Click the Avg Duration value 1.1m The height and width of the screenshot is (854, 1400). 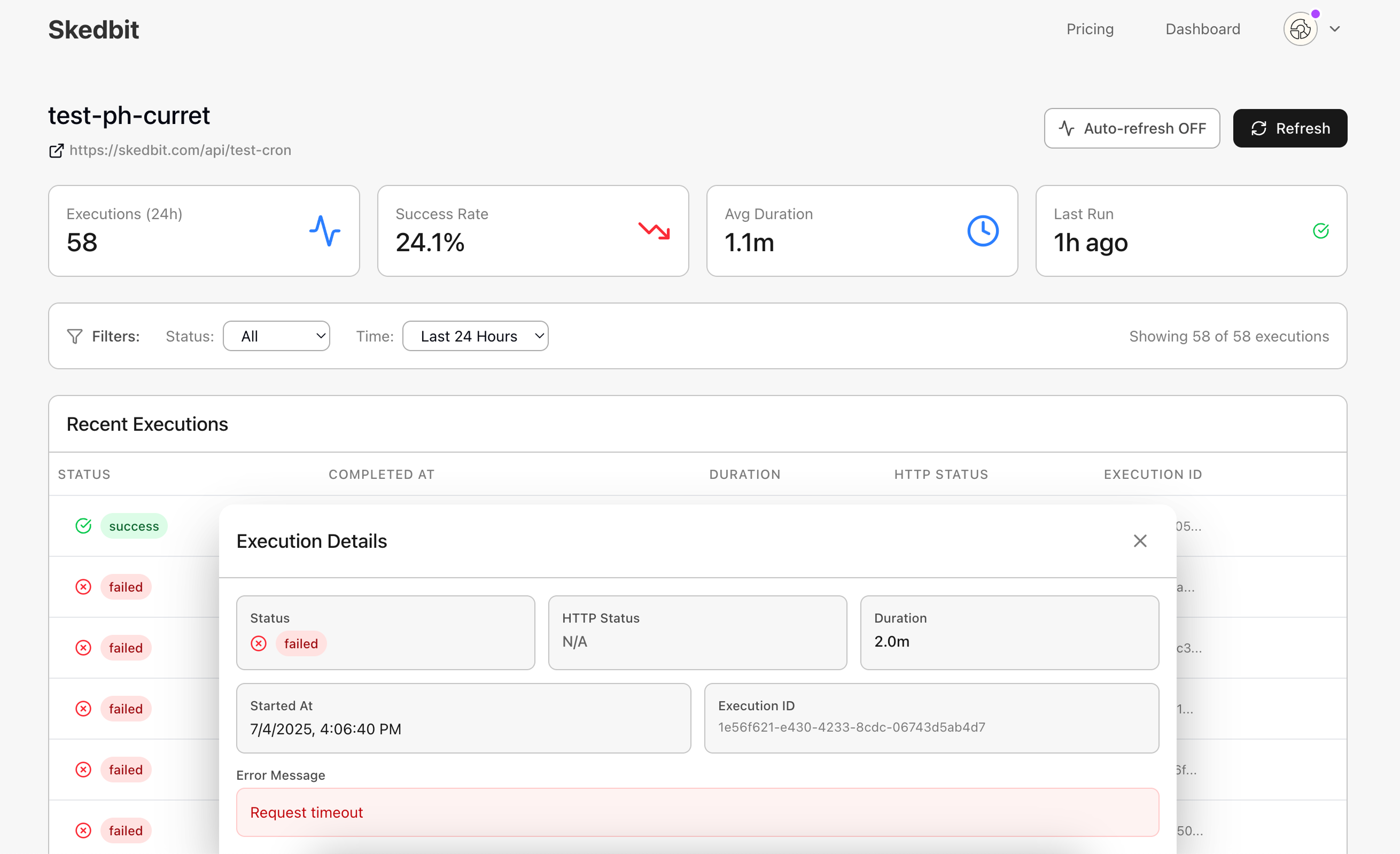pyautogui.click(x=750, y=243)
